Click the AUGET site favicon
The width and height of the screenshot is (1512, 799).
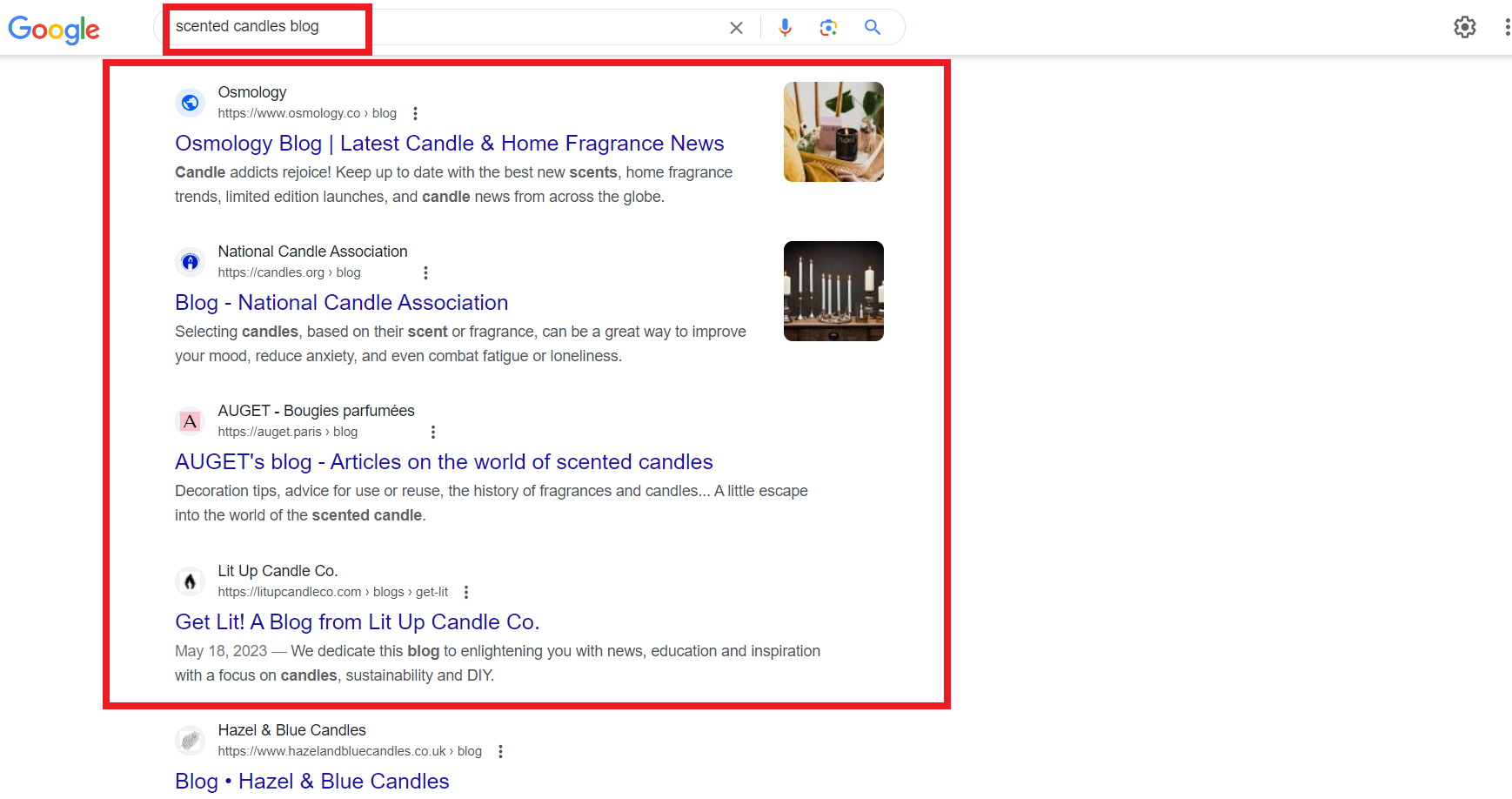point(190,421)
